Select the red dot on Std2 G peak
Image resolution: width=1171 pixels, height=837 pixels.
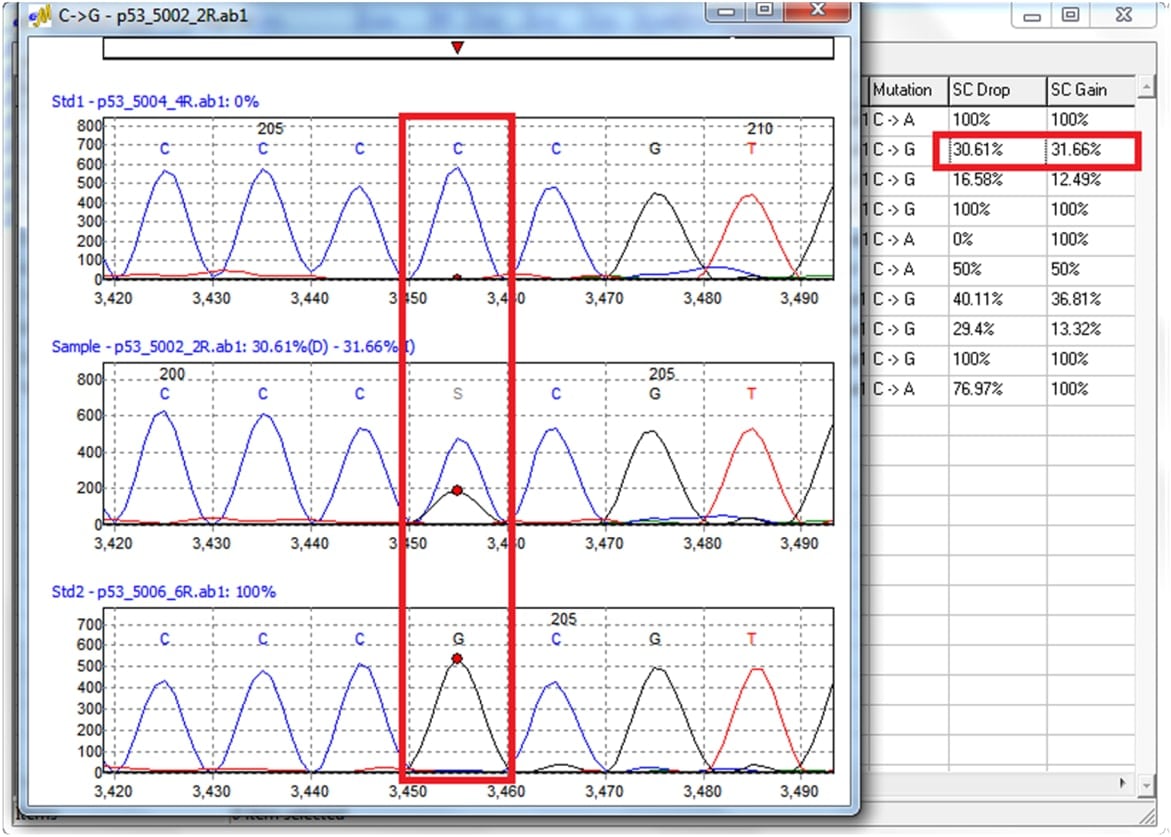[x=457, y=659]
